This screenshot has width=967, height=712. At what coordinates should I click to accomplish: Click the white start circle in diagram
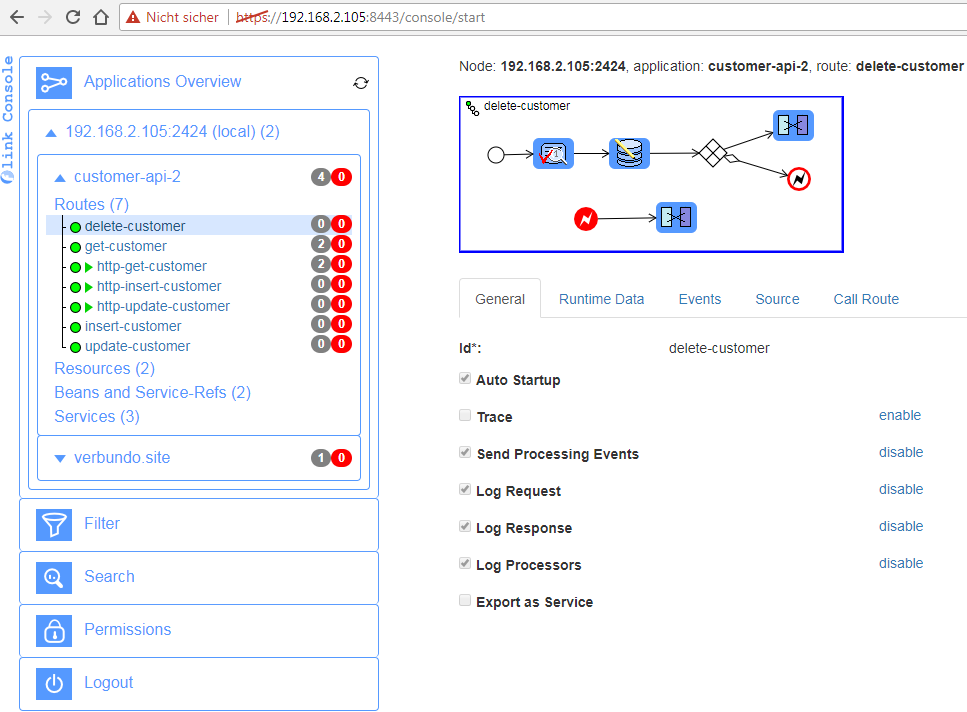pyautogui.click(x=495, y=154)
